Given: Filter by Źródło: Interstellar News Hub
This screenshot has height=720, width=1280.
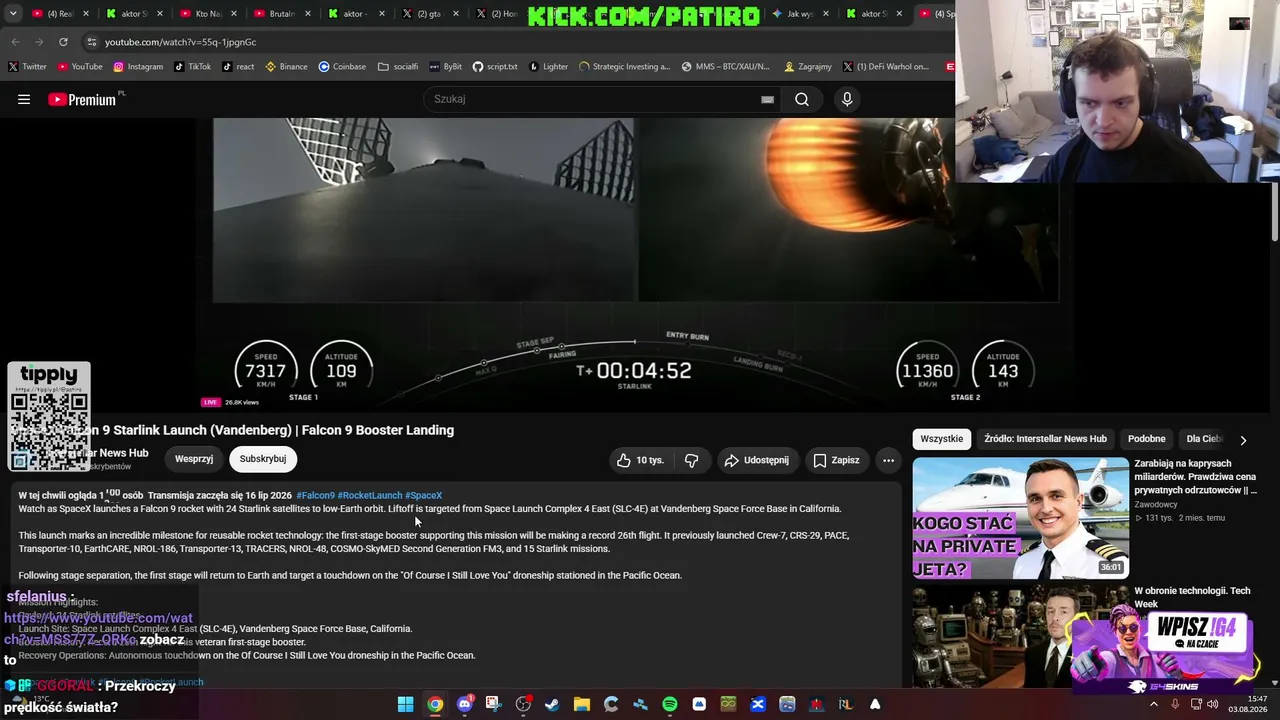Looking at the screenshot, I should (x=1045, y=439).
